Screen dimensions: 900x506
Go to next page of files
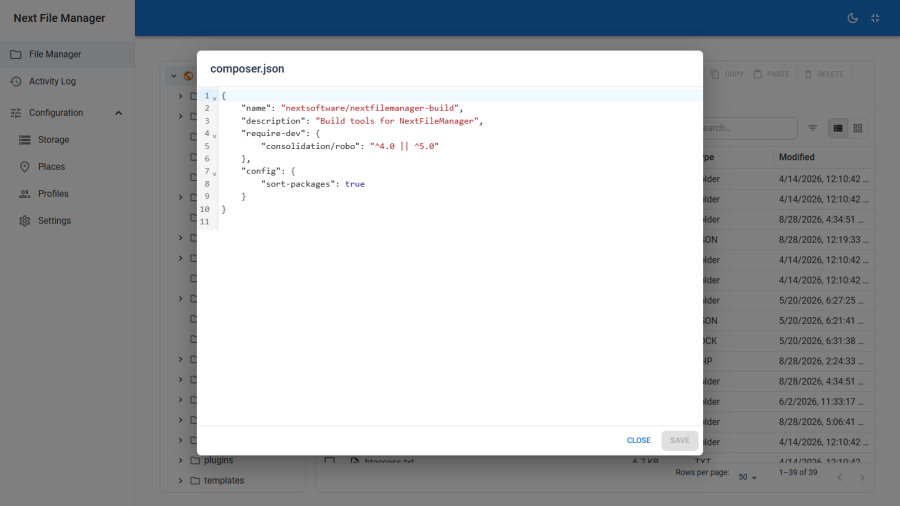pyautogui.click(x=862, y=477)
